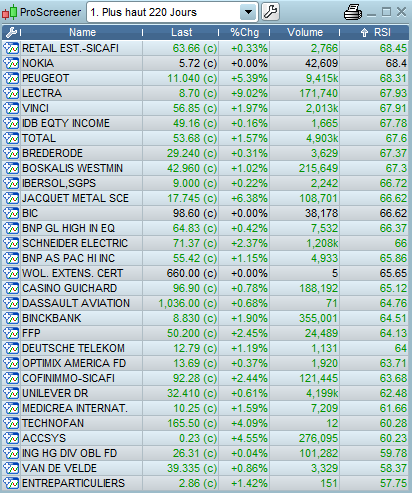Select the TOTAL name cell

pyautogui.click(x=81, y=138)
